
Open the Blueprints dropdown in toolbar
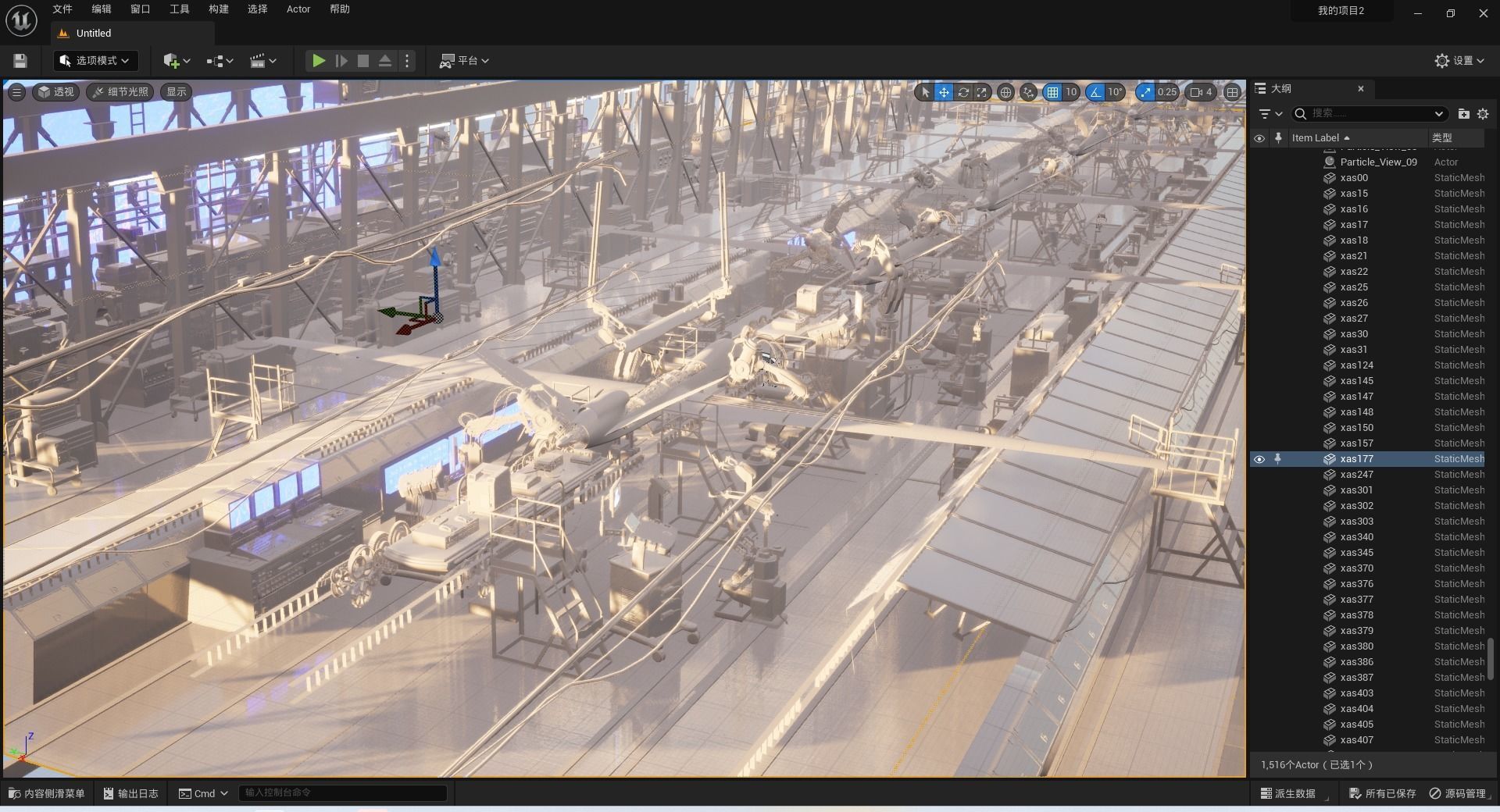pos(220,61)
